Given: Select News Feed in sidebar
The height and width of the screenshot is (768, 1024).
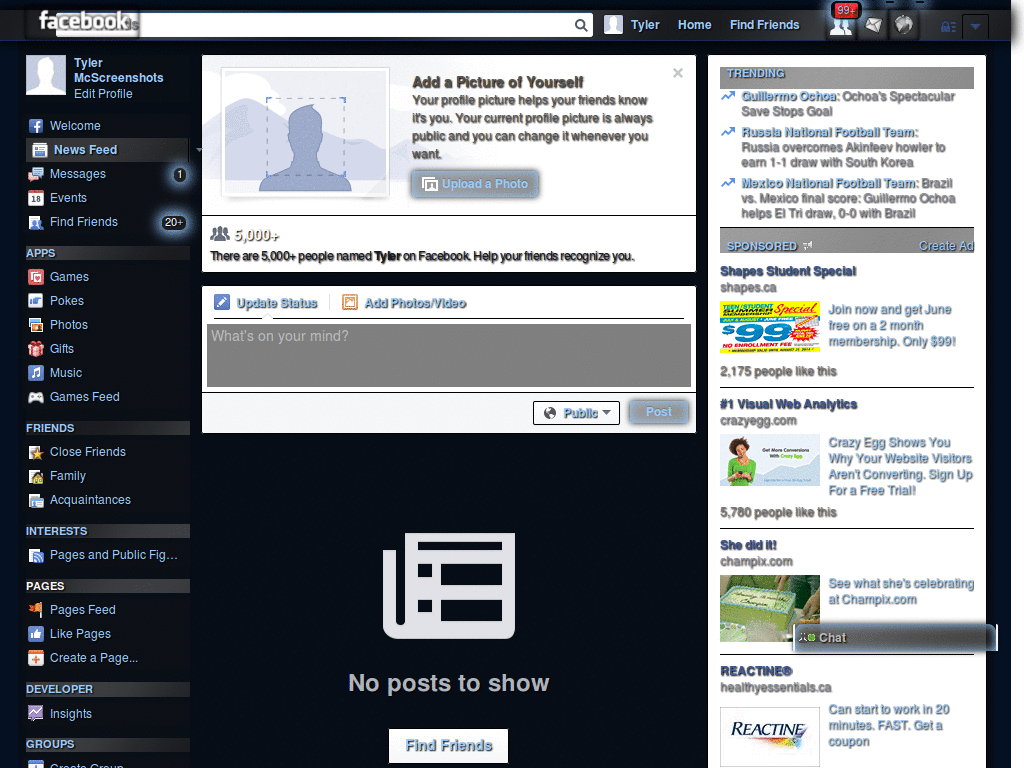Looking at the screenshot, I should [107, 150].
